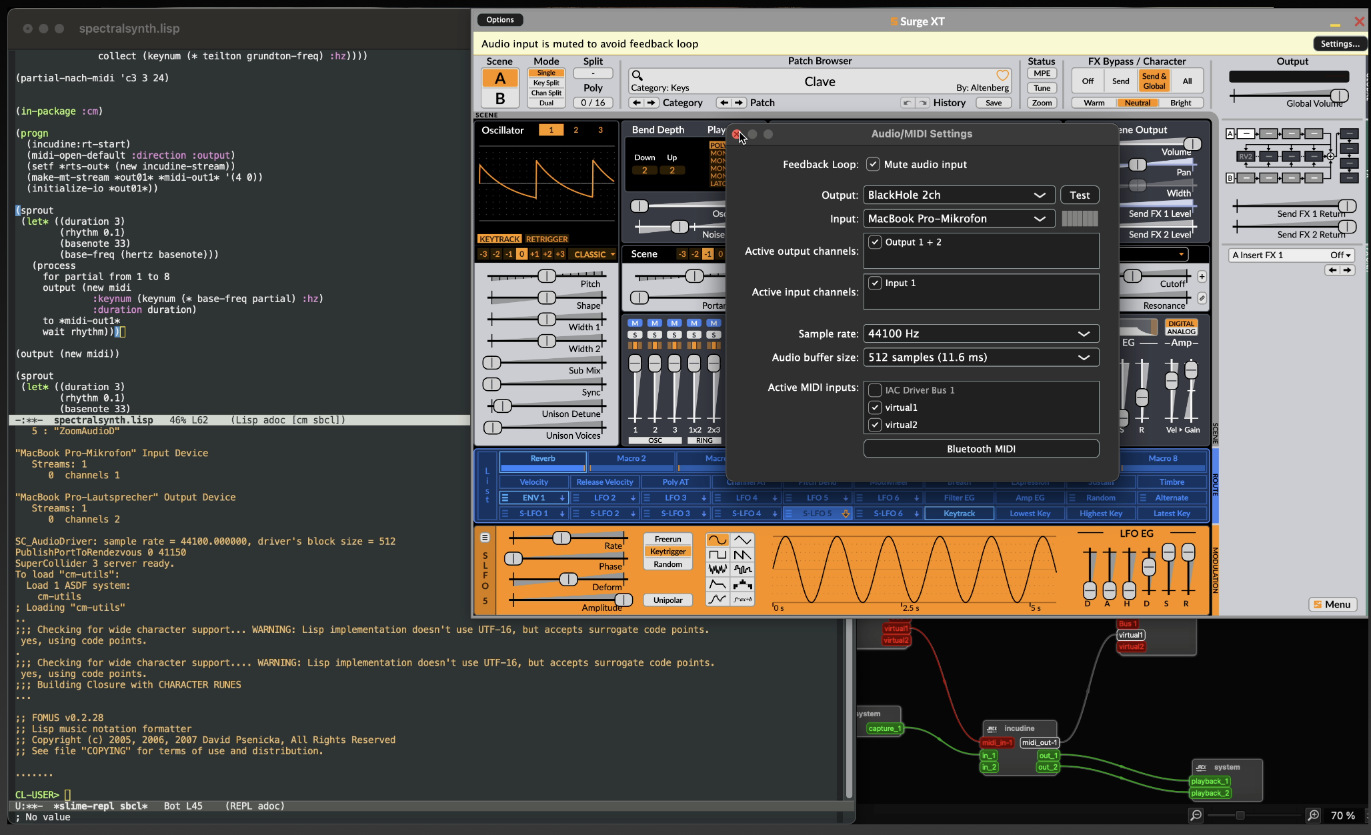This screenshot has height=835, width=1371.
Task: Select the formula LFO shape
Action: point(741,599)
